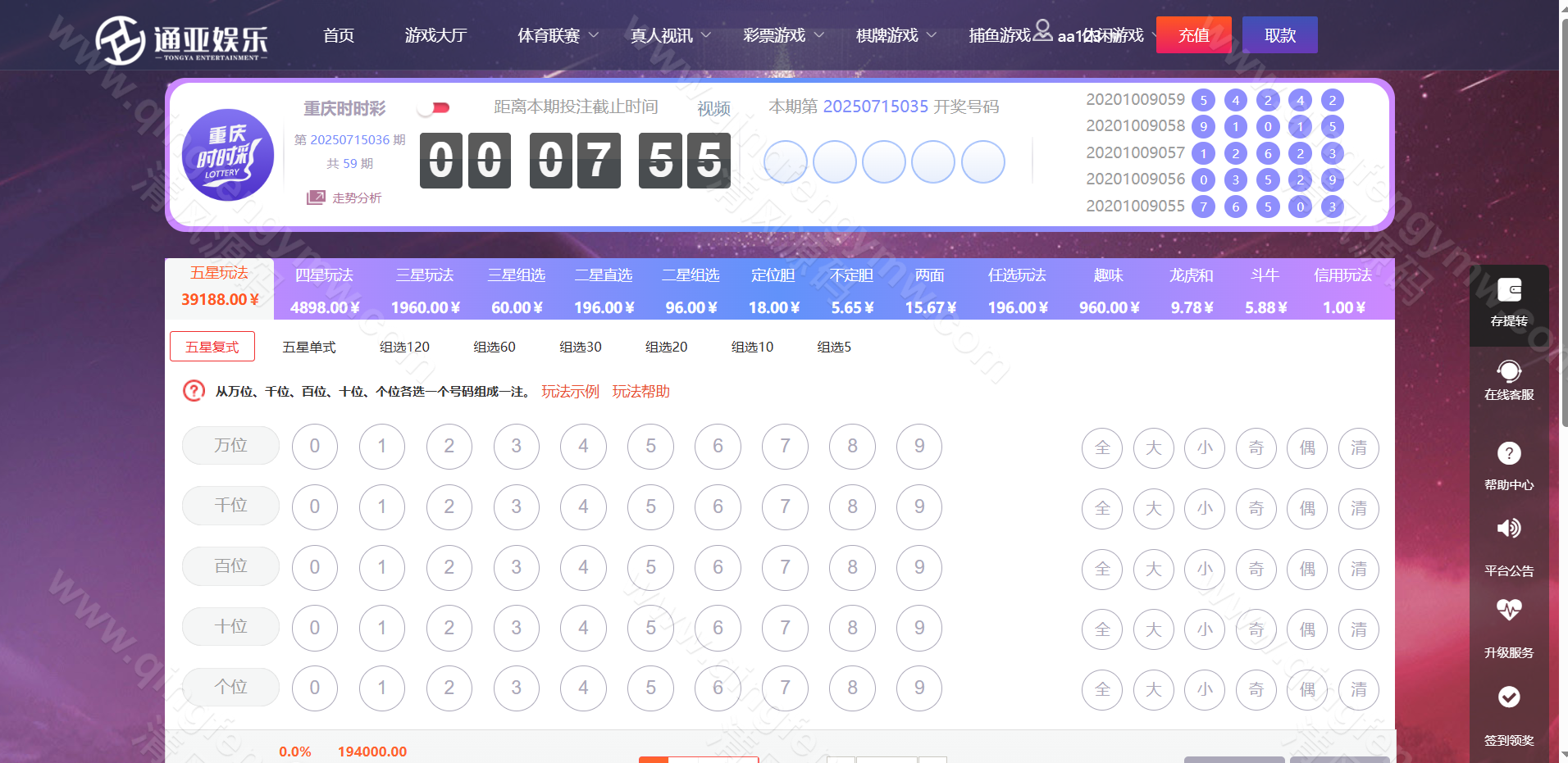1568x763 pixels.
Task: Toggle the switch beside 重庆时时彩 title
Action: (435, 108)
